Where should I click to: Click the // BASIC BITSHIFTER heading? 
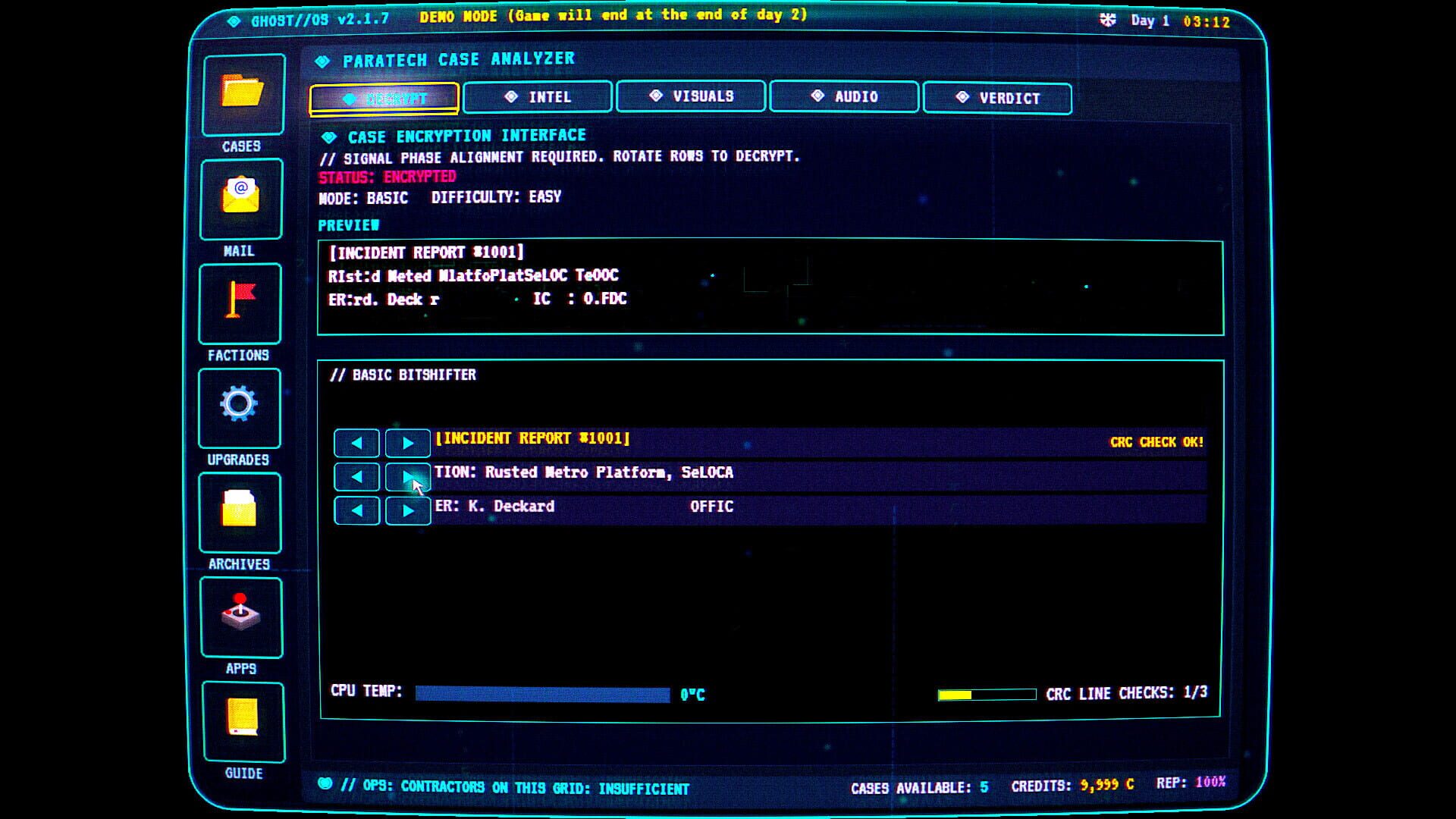403,375
